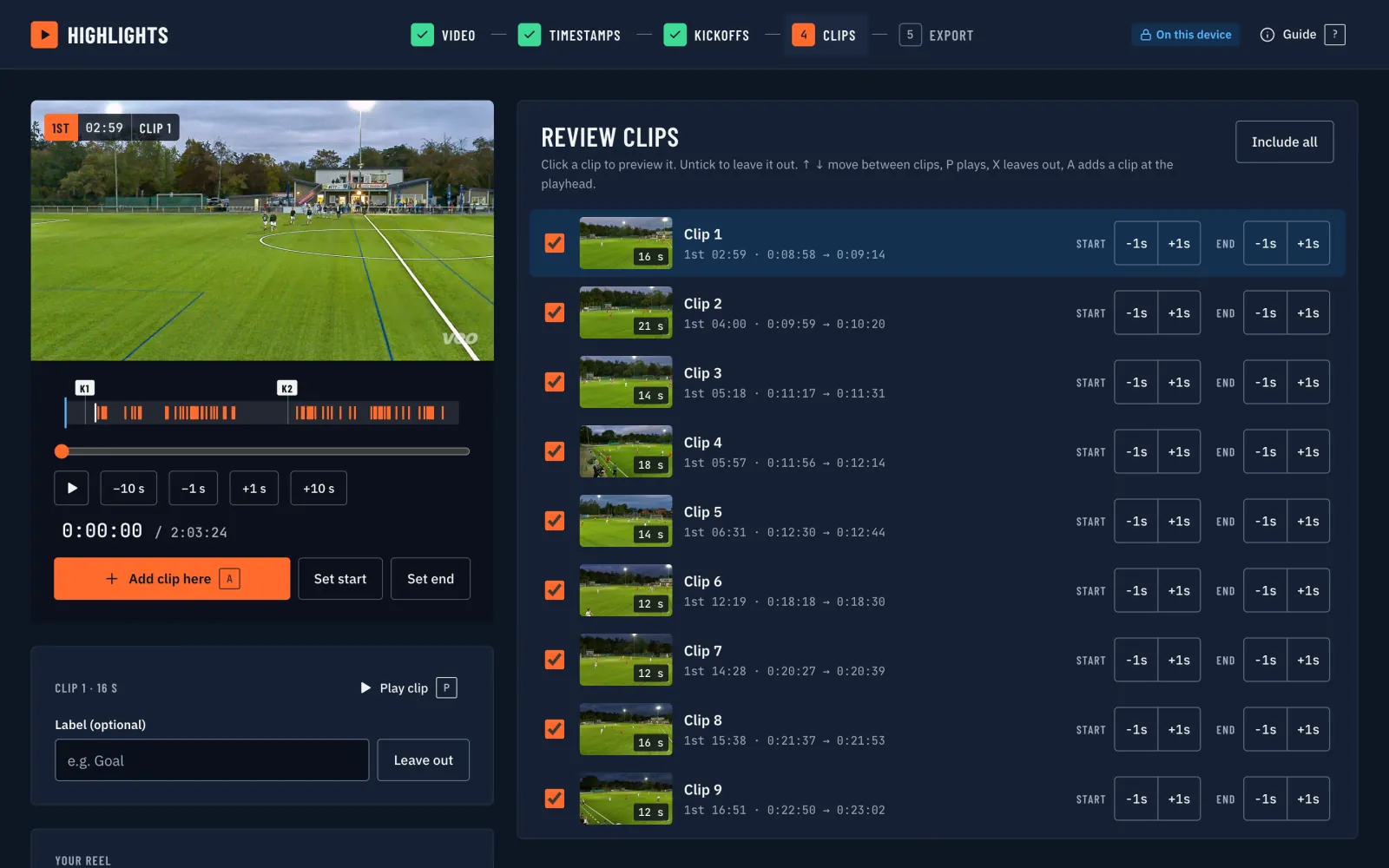Add clip here at playhead
Screen dimensions: 1389x868
(x=172, y=578)
